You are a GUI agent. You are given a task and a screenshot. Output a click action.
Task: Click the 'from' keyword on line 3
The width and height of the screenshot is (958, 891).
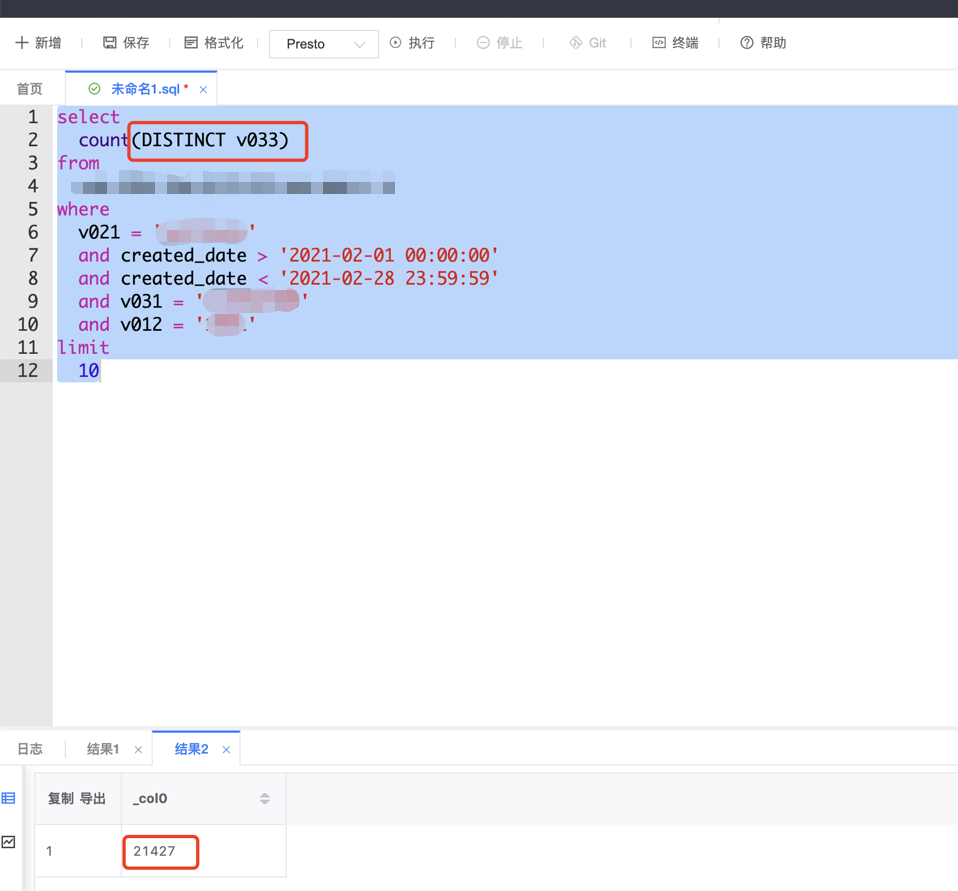click(78, 163)
